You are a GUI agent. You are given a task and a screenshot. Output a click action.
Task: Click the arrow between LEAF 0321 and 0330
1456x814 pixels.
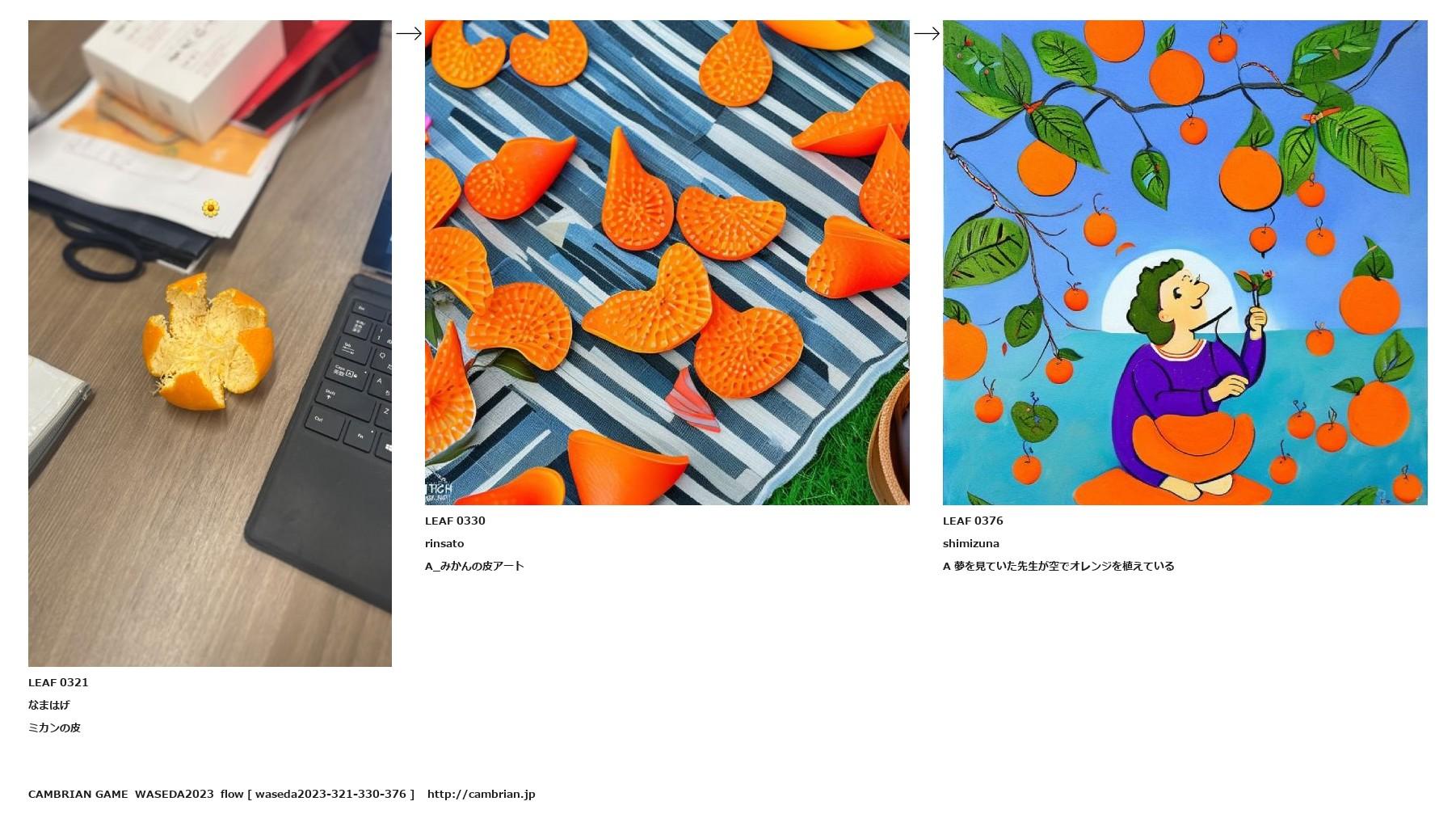(409, 33)
